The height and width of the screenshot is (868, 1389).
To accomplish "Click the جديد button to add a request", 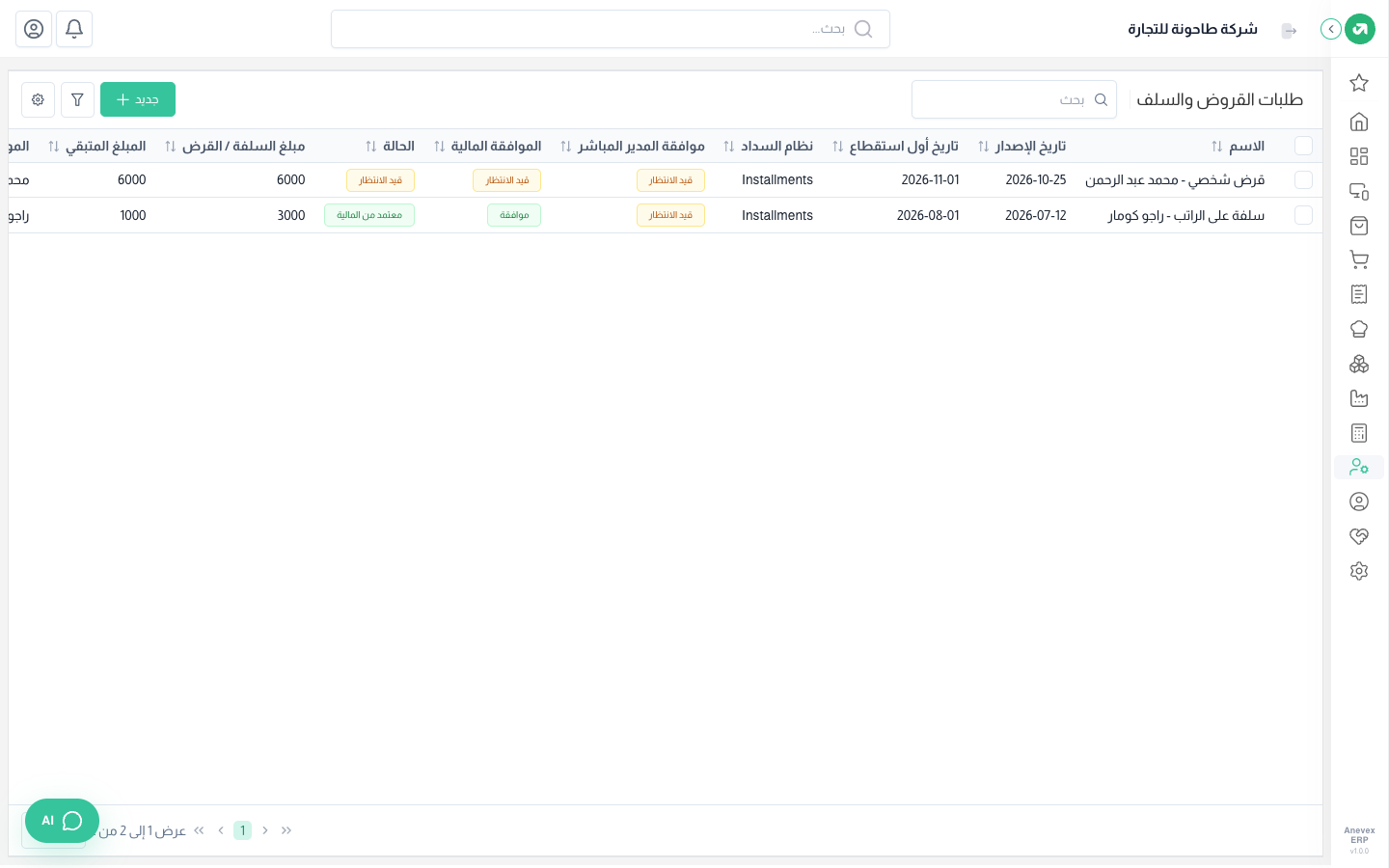I will pos(138,99).
